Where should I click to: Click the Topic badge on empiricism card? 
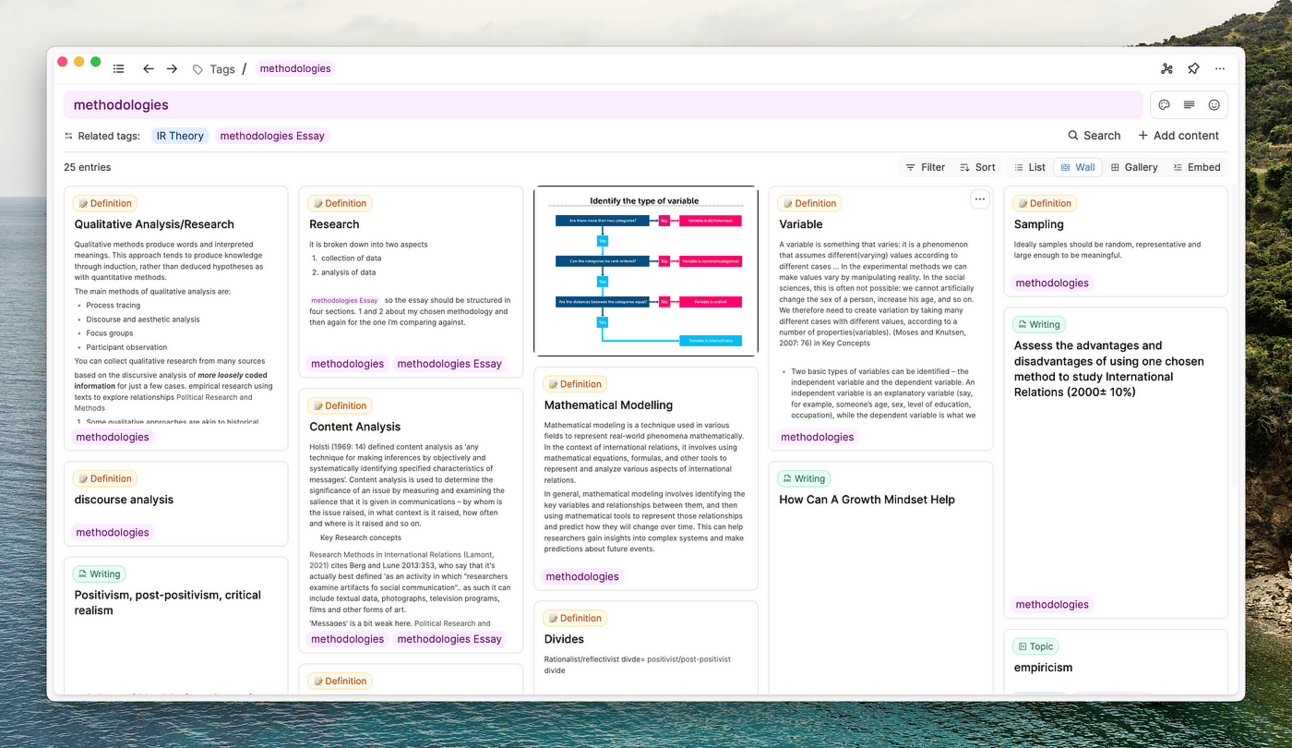pos(1035,646)
